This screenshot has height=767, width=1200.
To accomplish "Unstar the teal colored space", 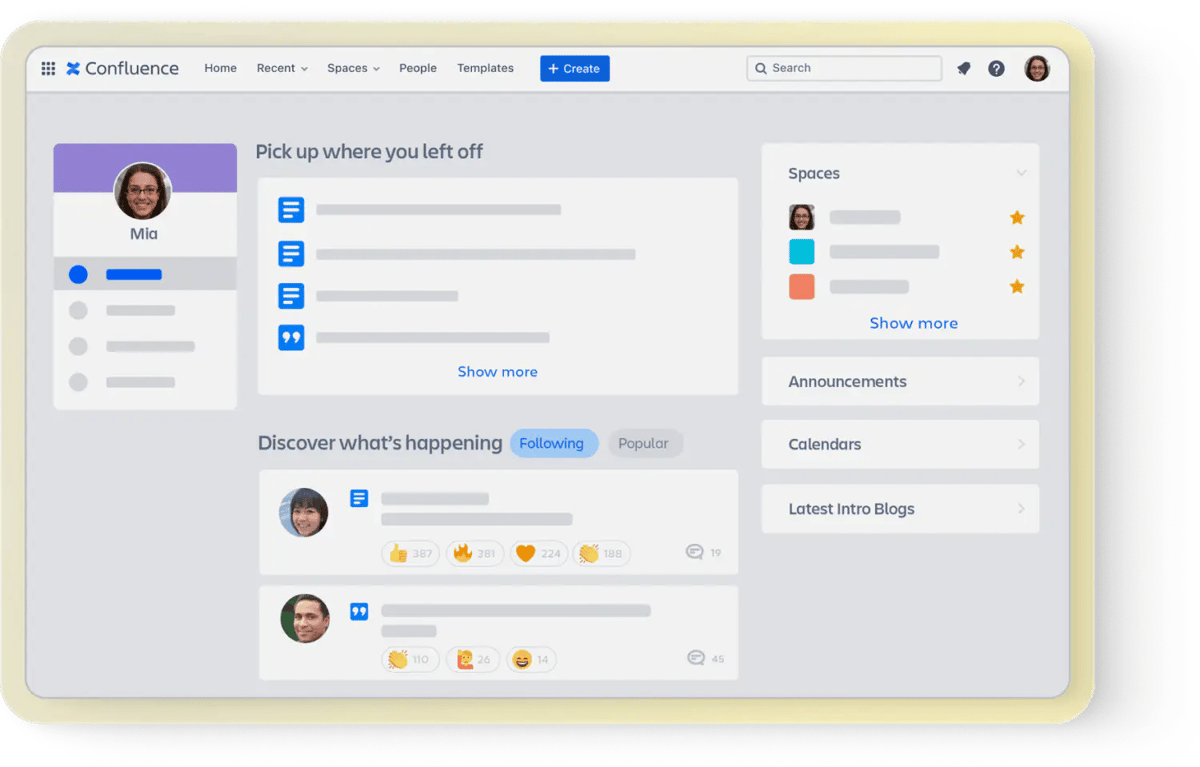I will point(1017,252).
